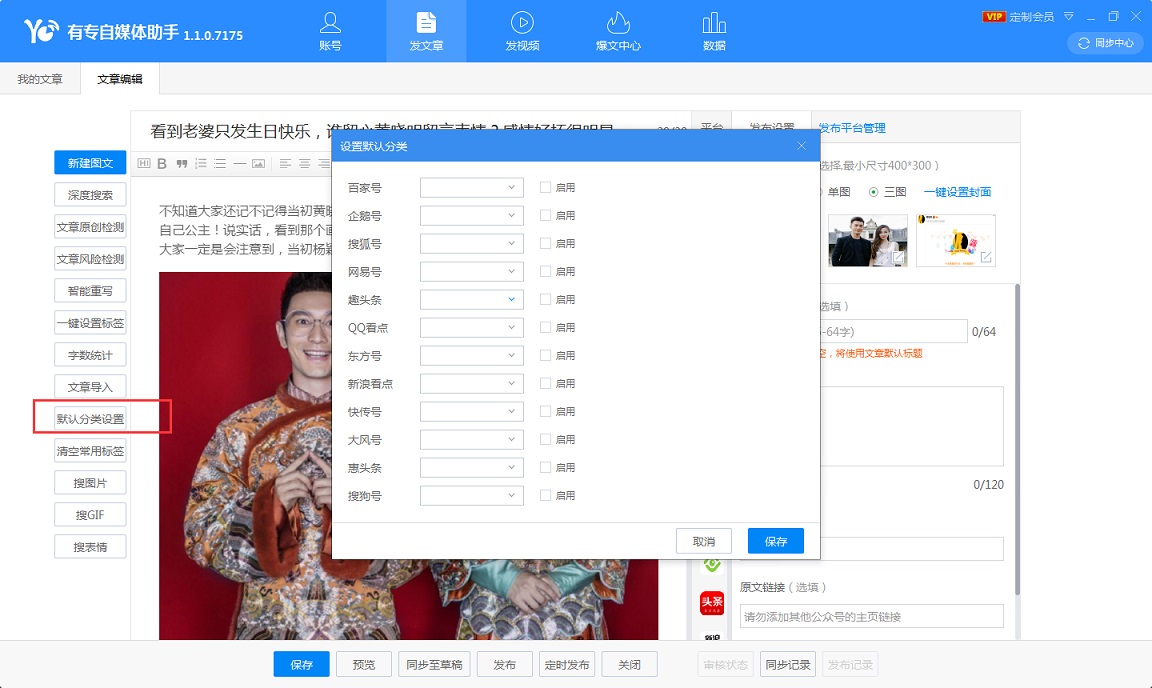1152x688 pixels.
Task: Insert an image via toolbar icon
Action: click(x=258, y=163)
